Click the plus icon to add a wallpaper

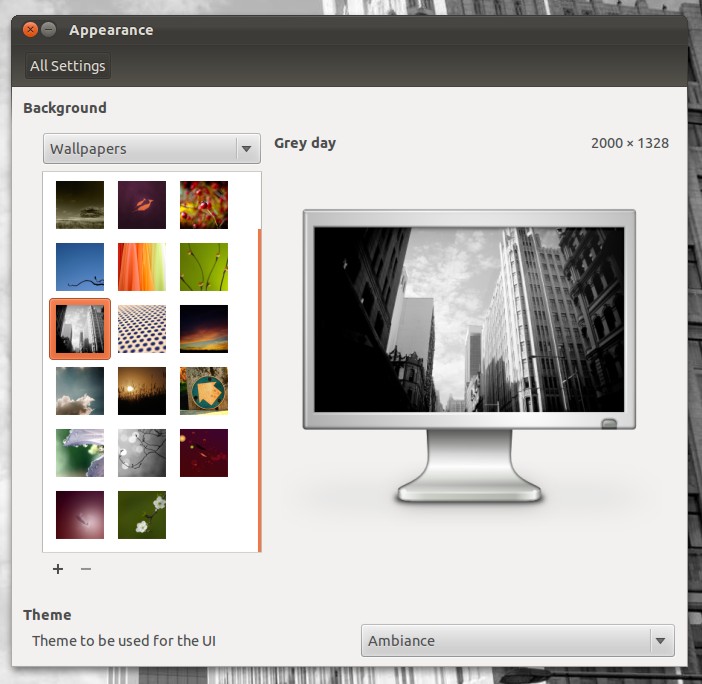point(58,569)
